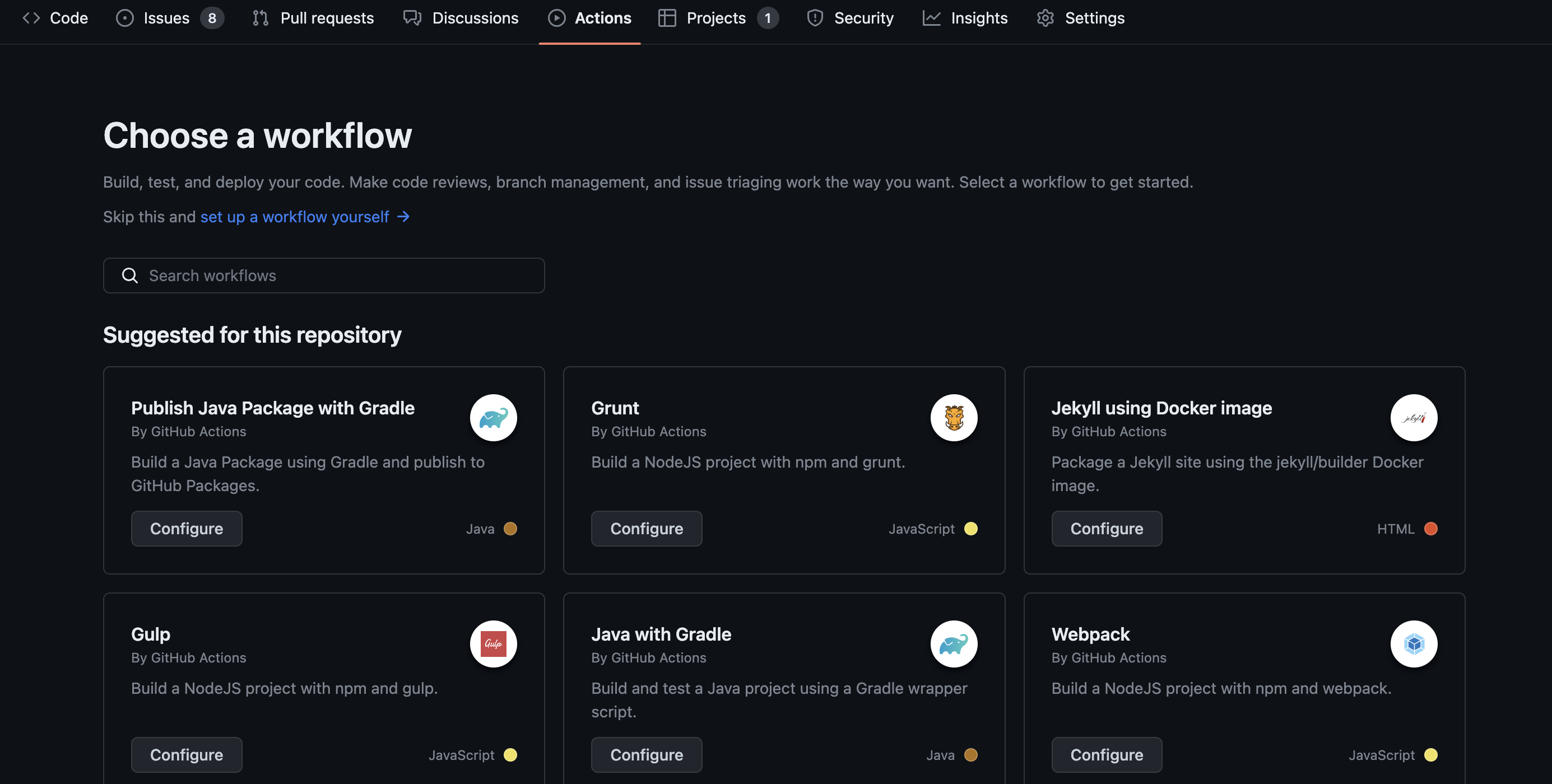Configure the Webpack workflow
Viewport: 1552px width, 784px height.
[1106, 754]
